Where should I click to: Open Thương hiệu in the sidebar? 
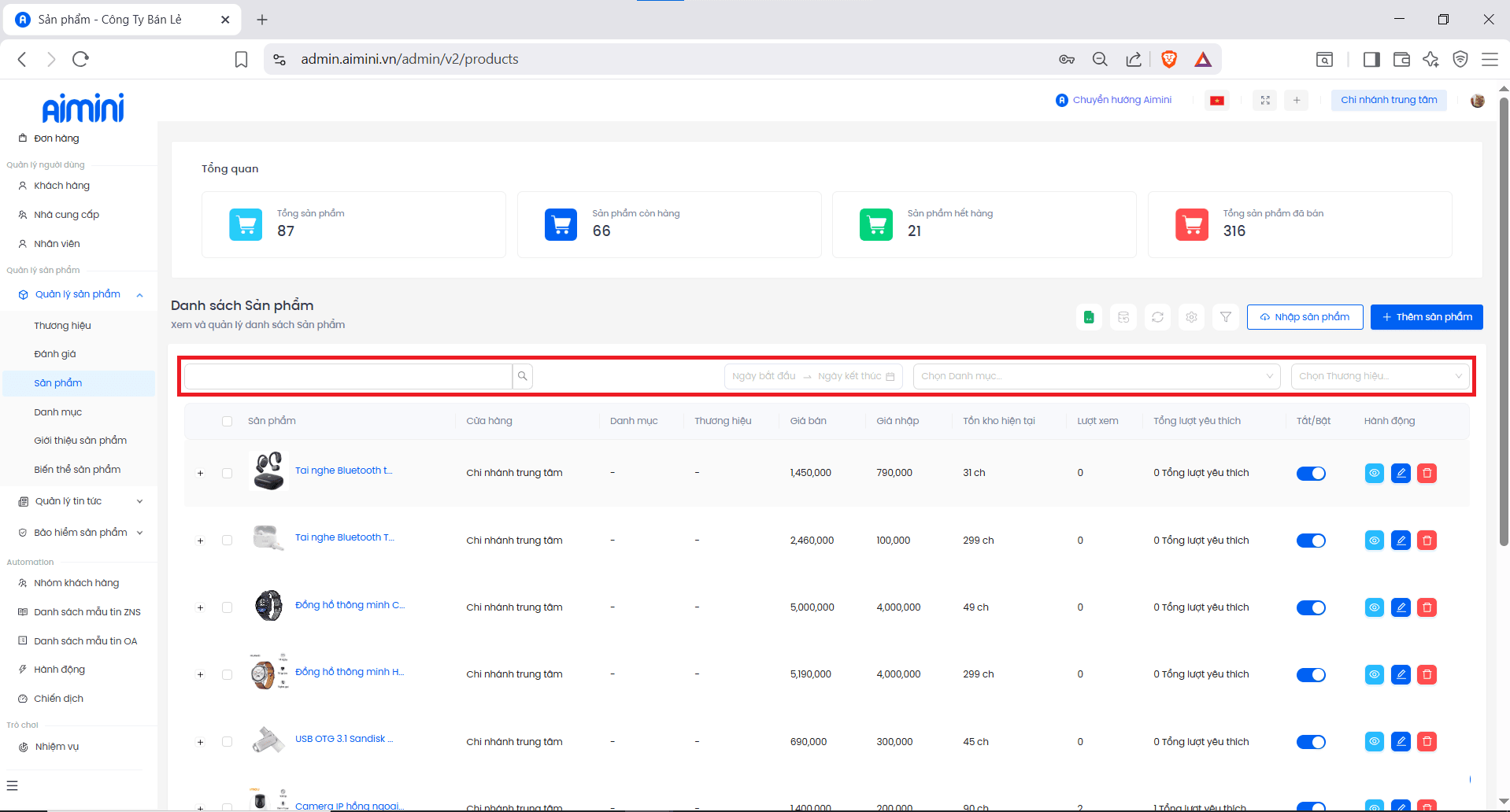click(62, 325)
